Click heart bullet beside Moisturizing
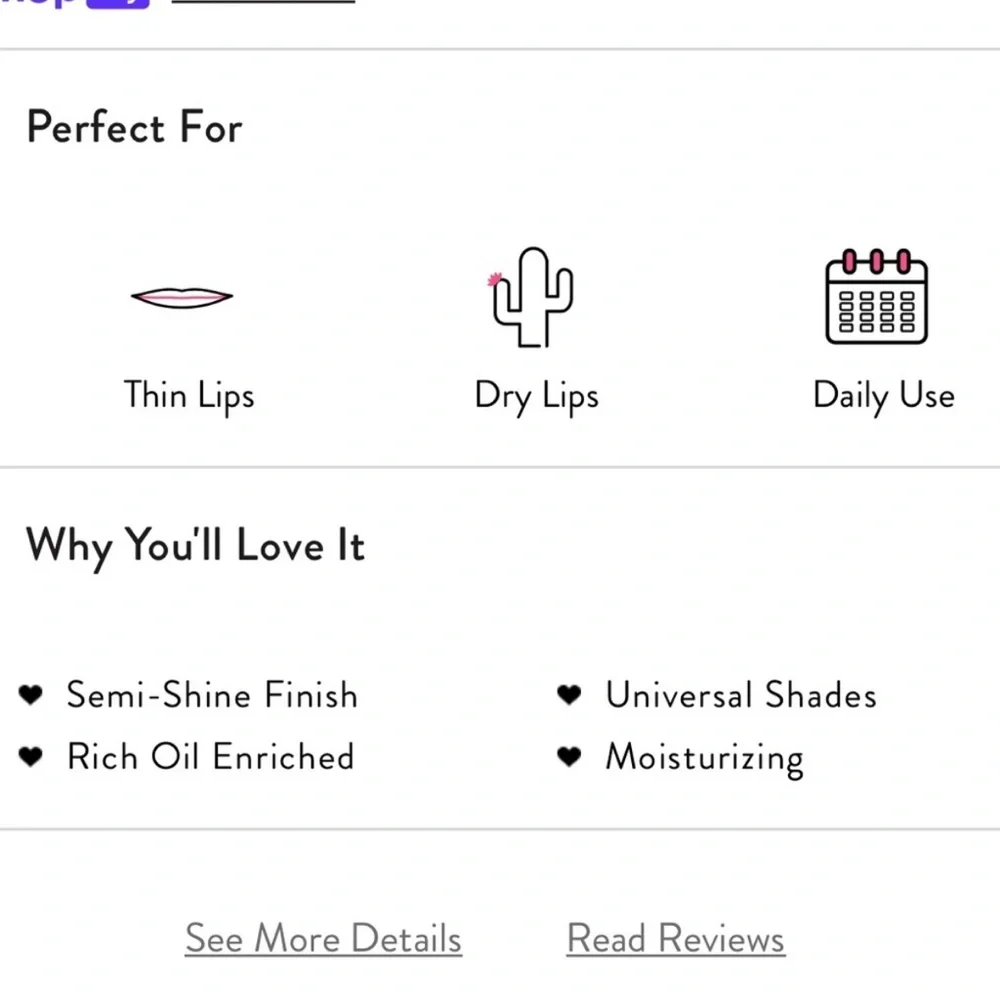Viewport: 1000px width, 1000px height. coord(569,756)
